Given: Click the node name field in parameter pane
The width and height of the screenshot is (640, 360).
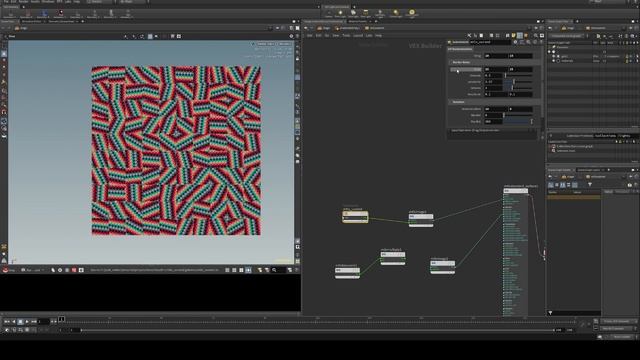Looking at the screenshot, I should (x=490, y=42).
